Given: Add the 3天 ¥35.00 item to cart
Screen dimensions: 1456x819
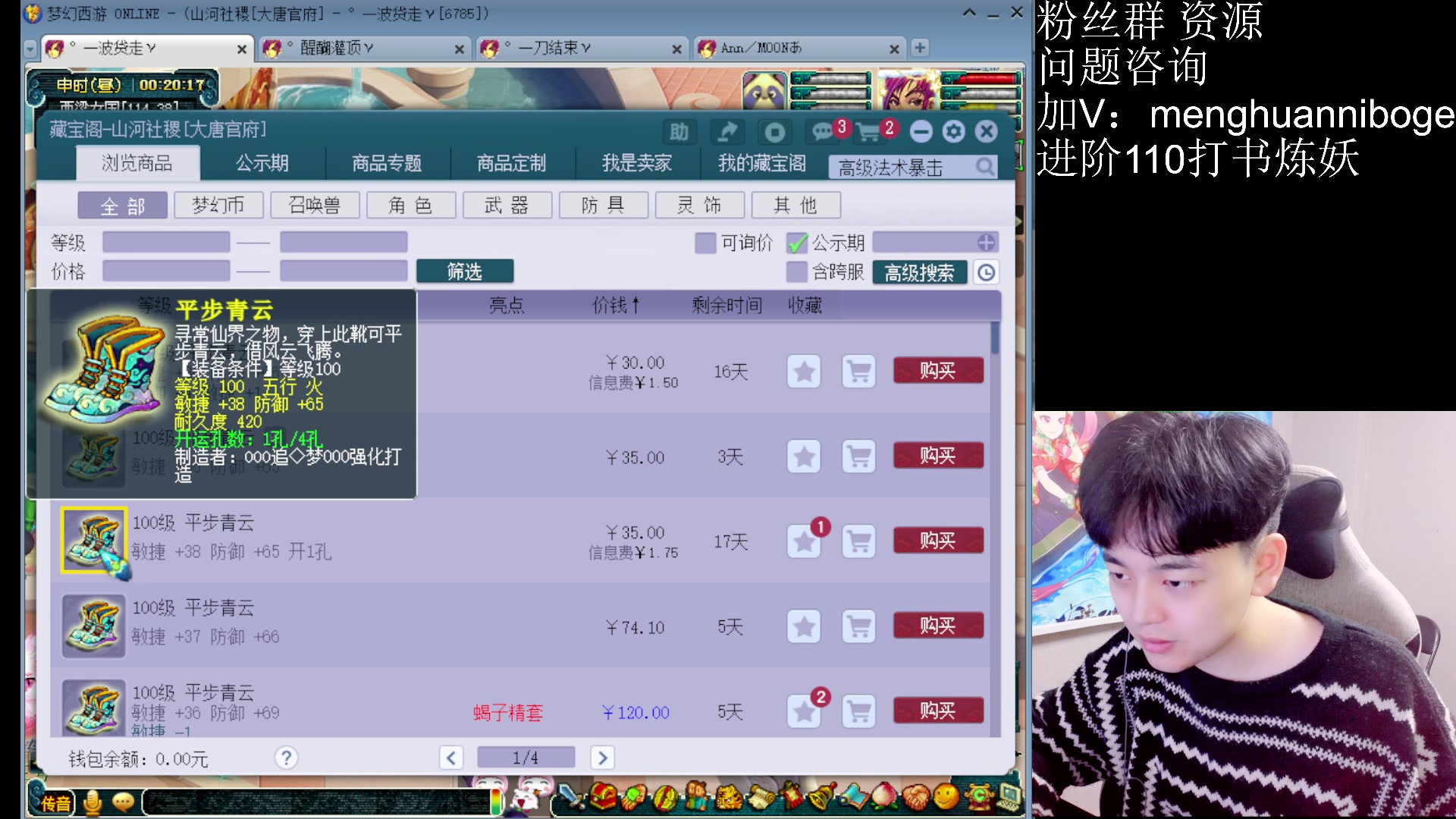Looking at the screenshot, I should pos(859,457).
